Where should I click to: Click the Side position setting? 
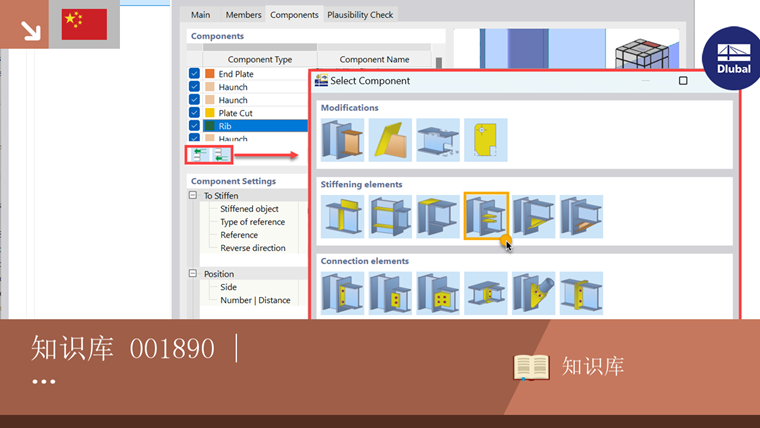pos(228,287)
